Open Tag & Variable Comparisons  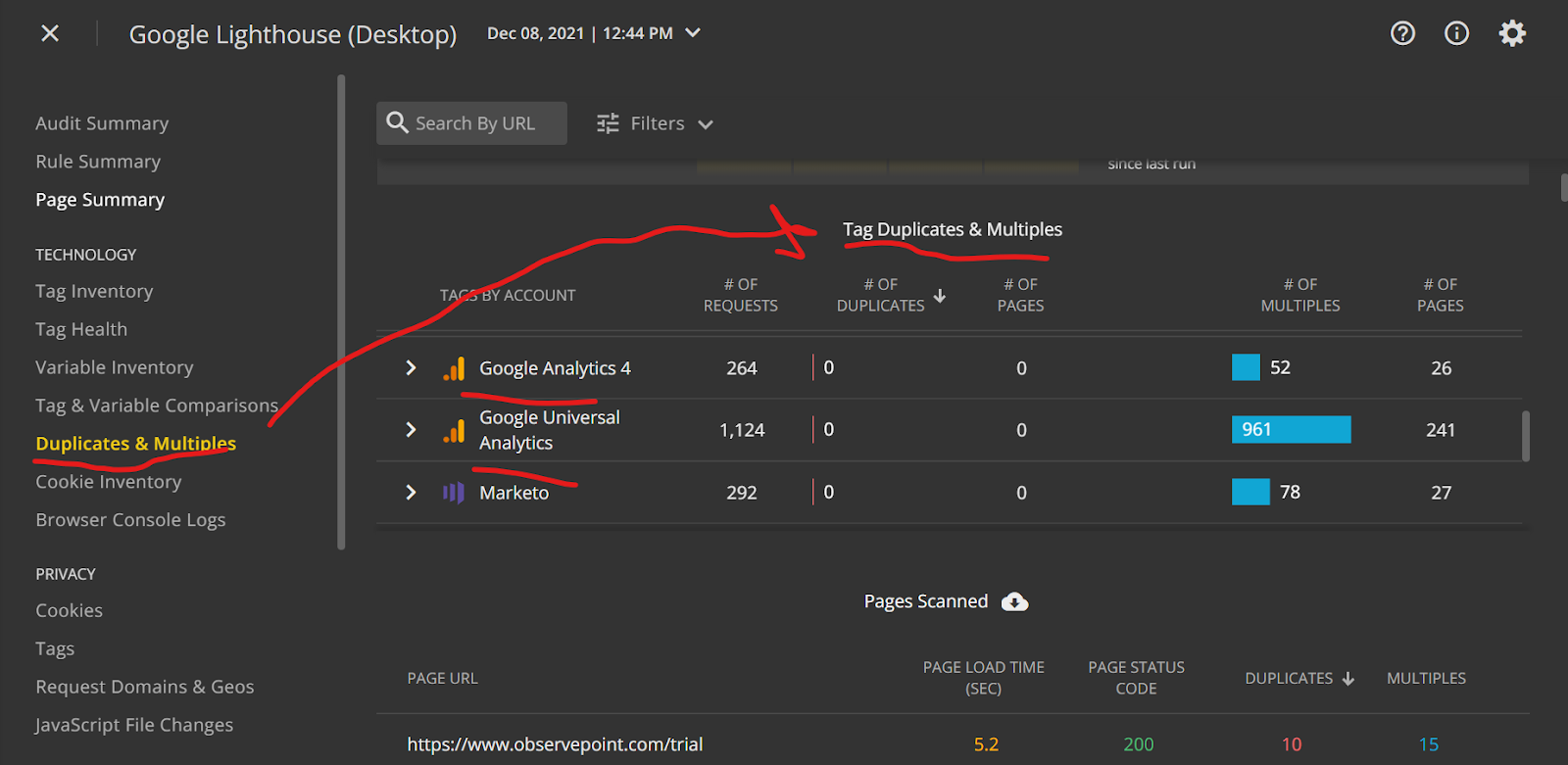pyautogui.click(x=157, y=406)
